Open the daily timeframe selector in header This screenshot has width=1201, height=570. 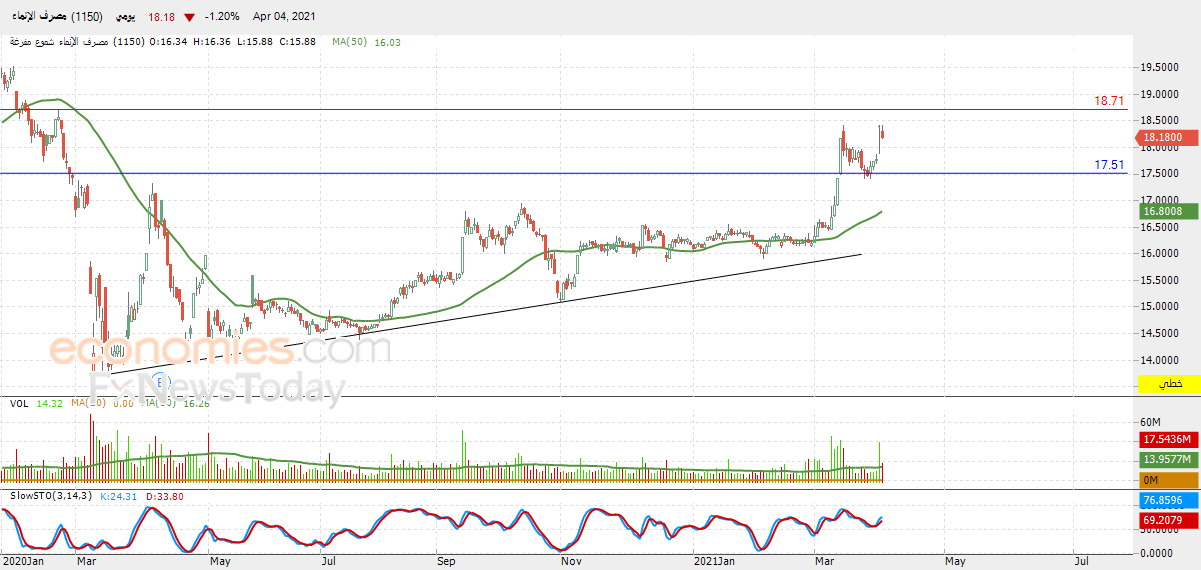pyautogui.click(x=124, y=17)
